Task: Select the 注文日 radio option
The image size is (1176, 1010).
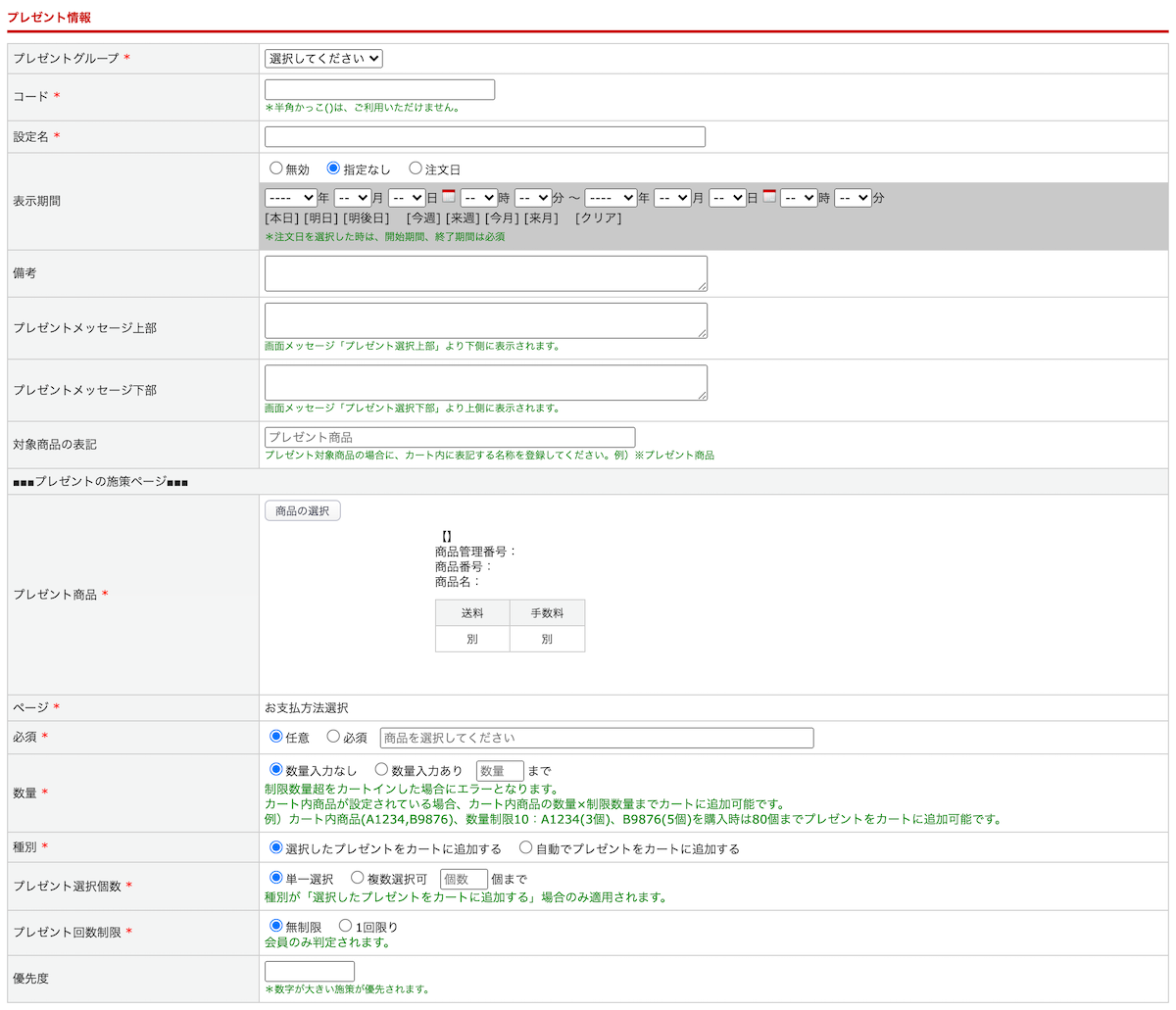Action: pyautogui.click(x=416, y=168)
